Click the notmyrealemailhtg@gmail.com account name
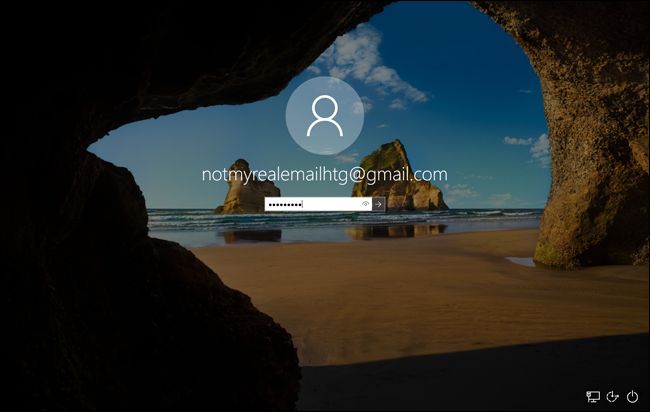 coord(324,174)
